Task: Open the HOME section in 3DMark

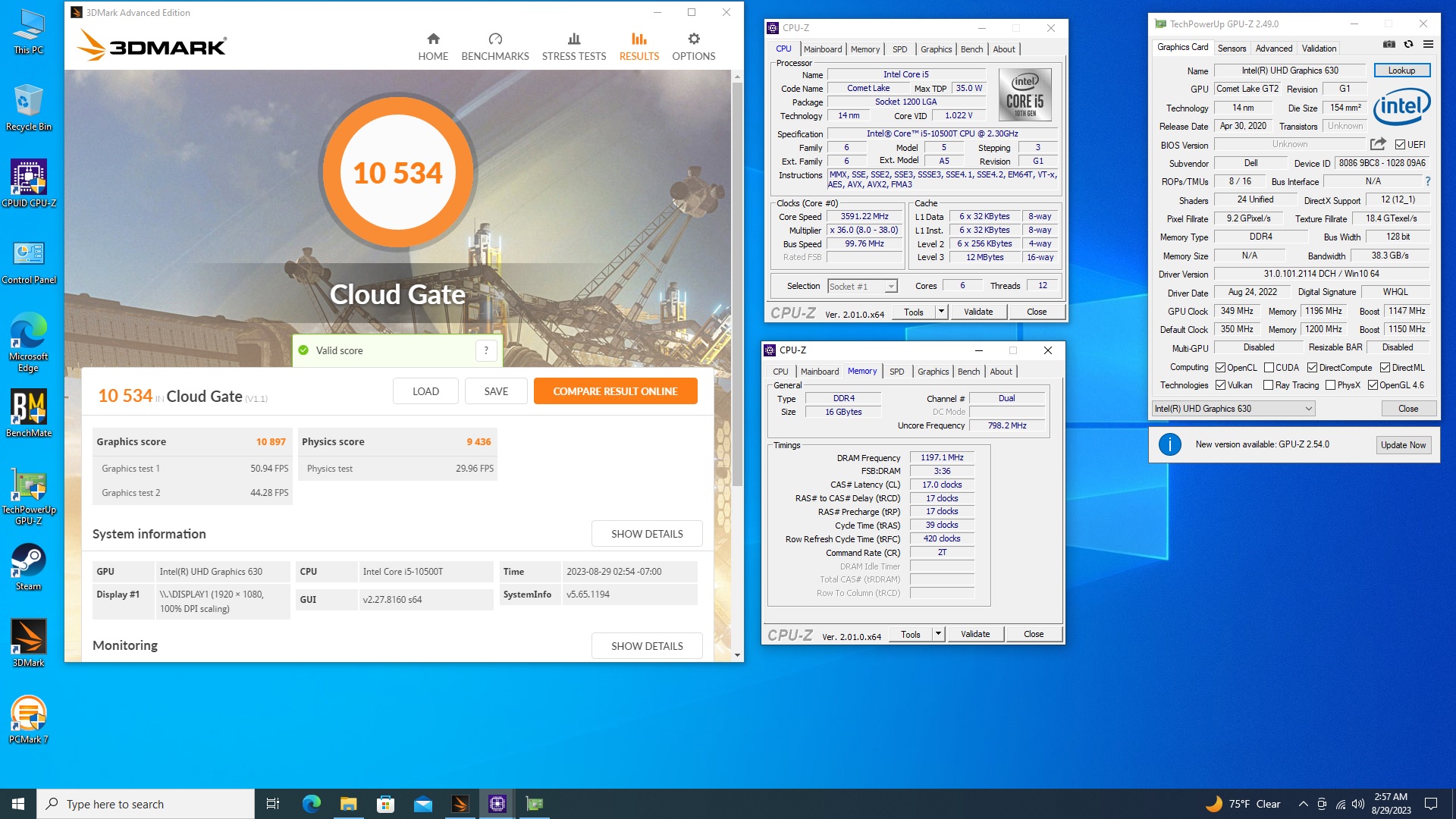Action: [433, 46]
